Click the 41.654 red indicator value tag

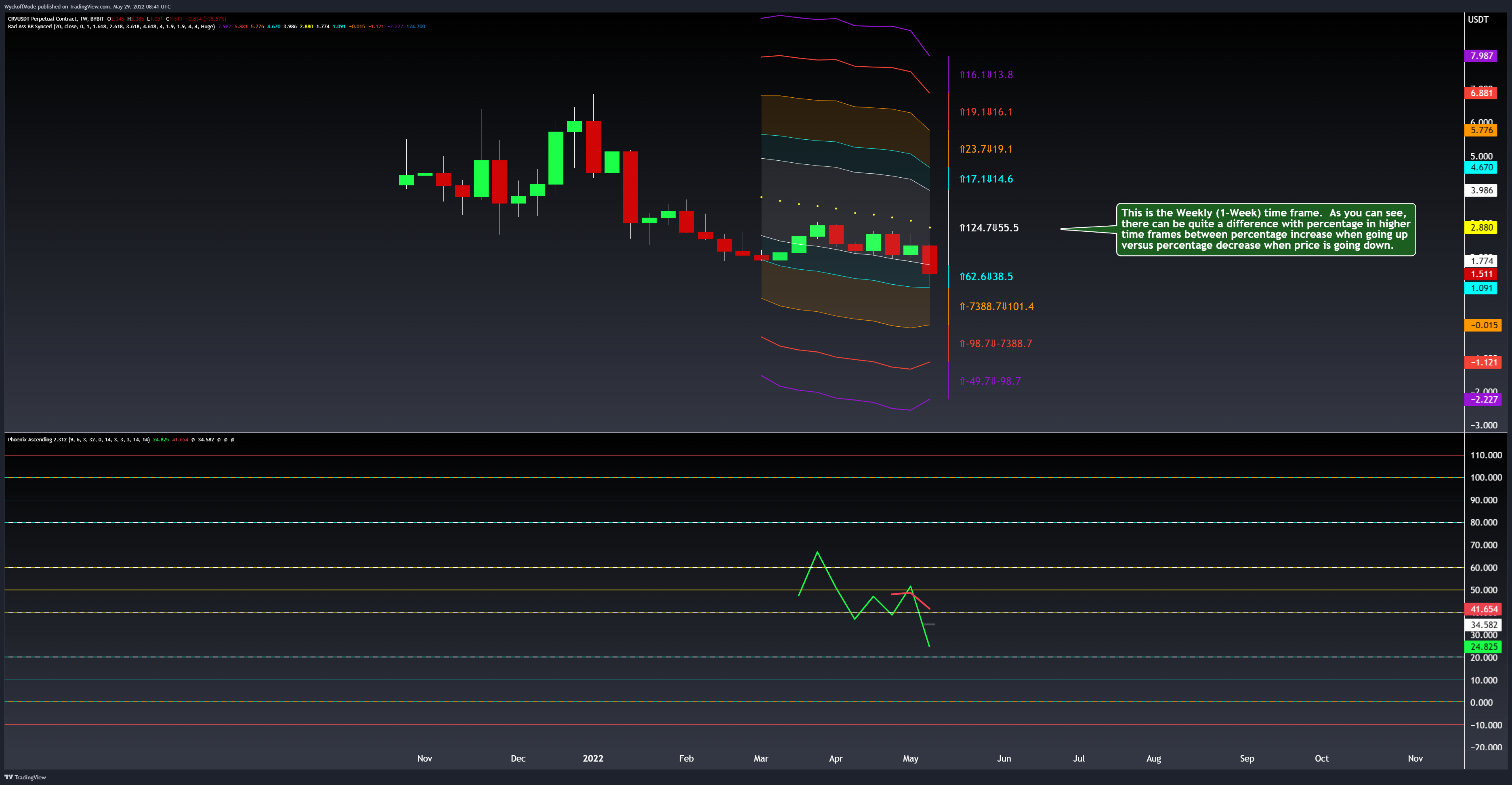(x=1483, y=609)
